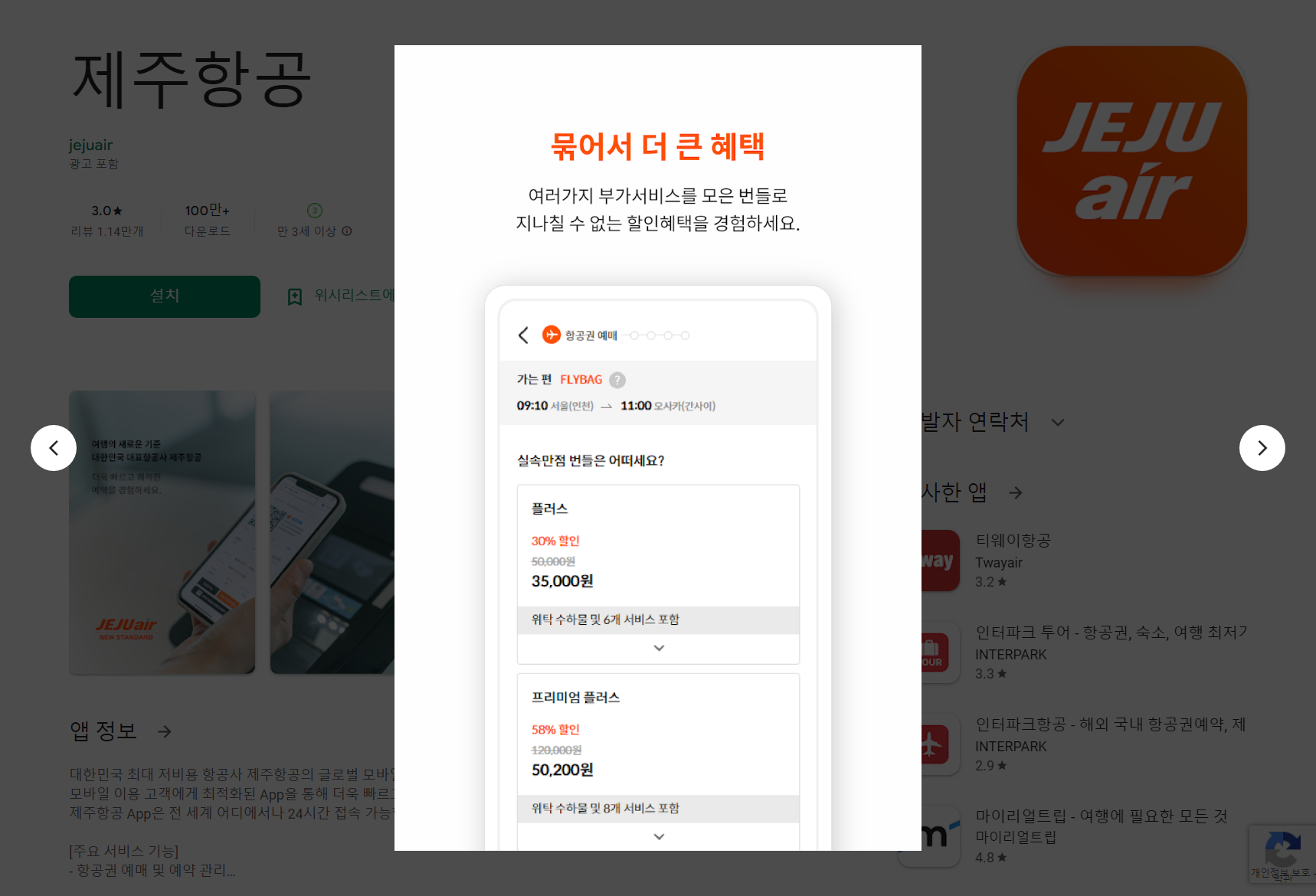Open the arrow next to 사한 앱 heading
This screenshot has width=1316, height=896.
tap(1016, 492)
